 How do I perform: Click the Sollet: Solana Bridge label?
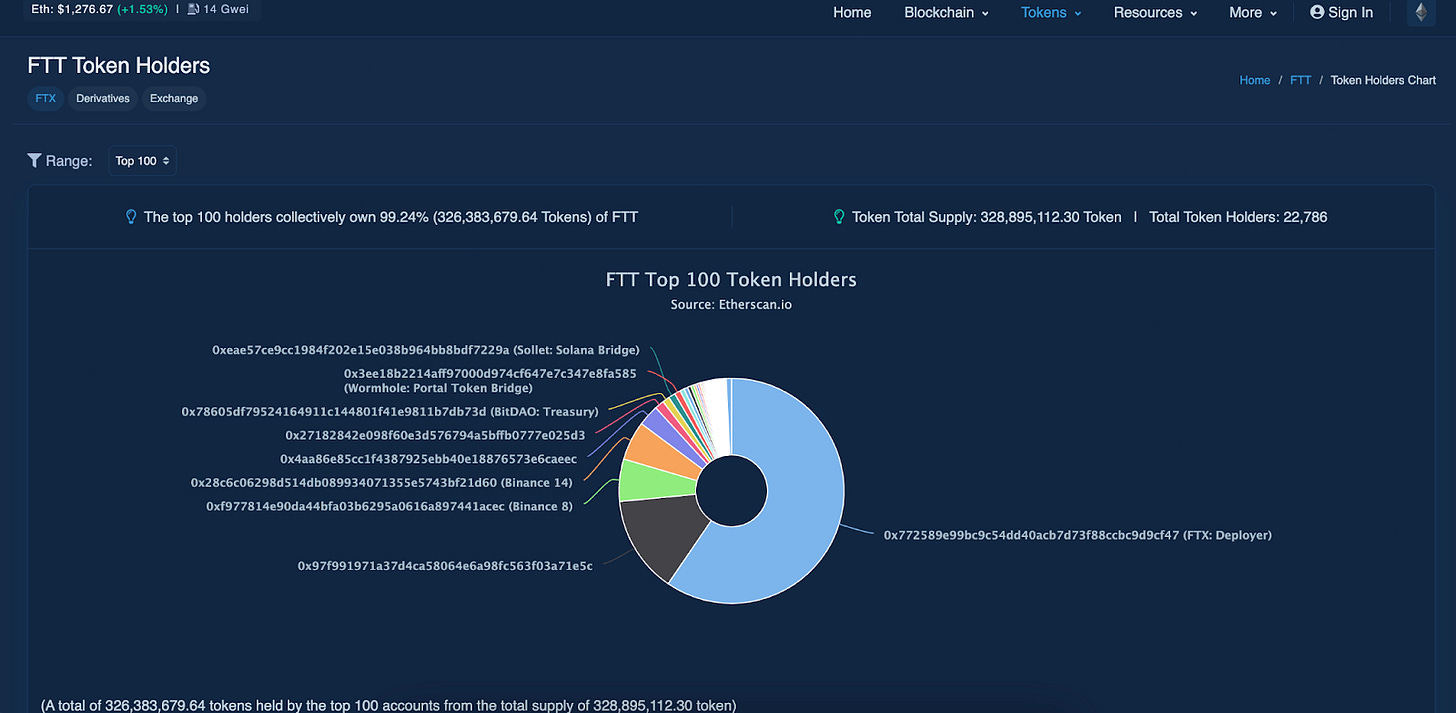coord(426,350)
